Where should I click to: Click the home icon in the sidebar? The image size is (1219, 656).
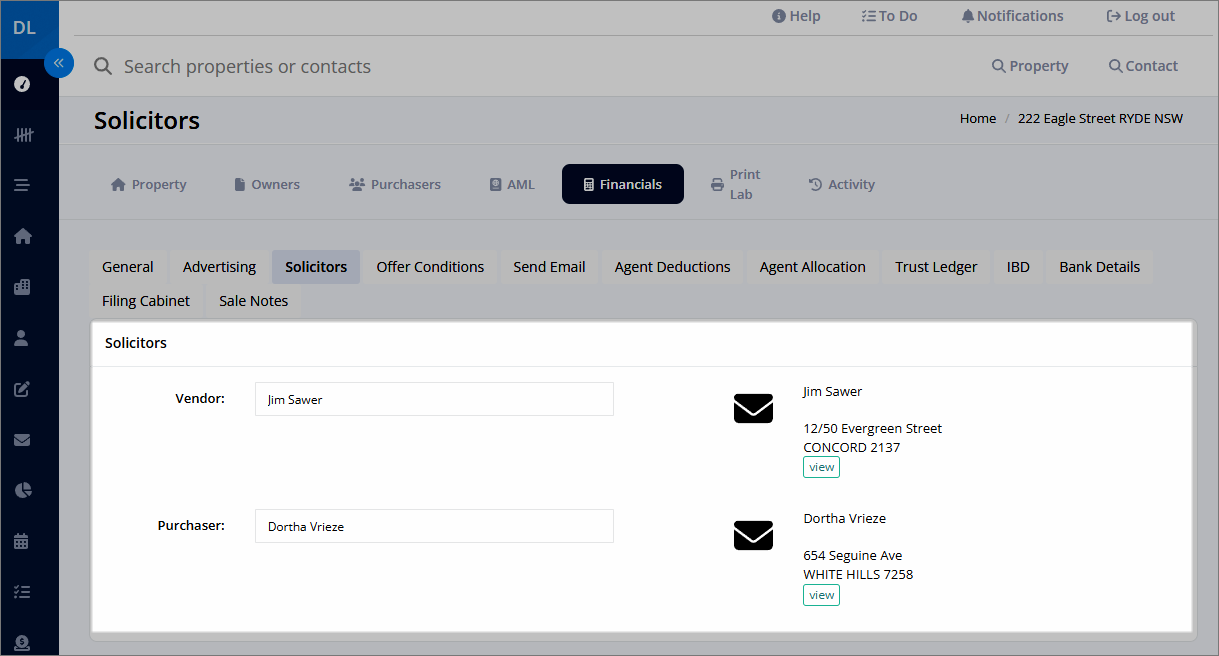click(x=22, y=236)
